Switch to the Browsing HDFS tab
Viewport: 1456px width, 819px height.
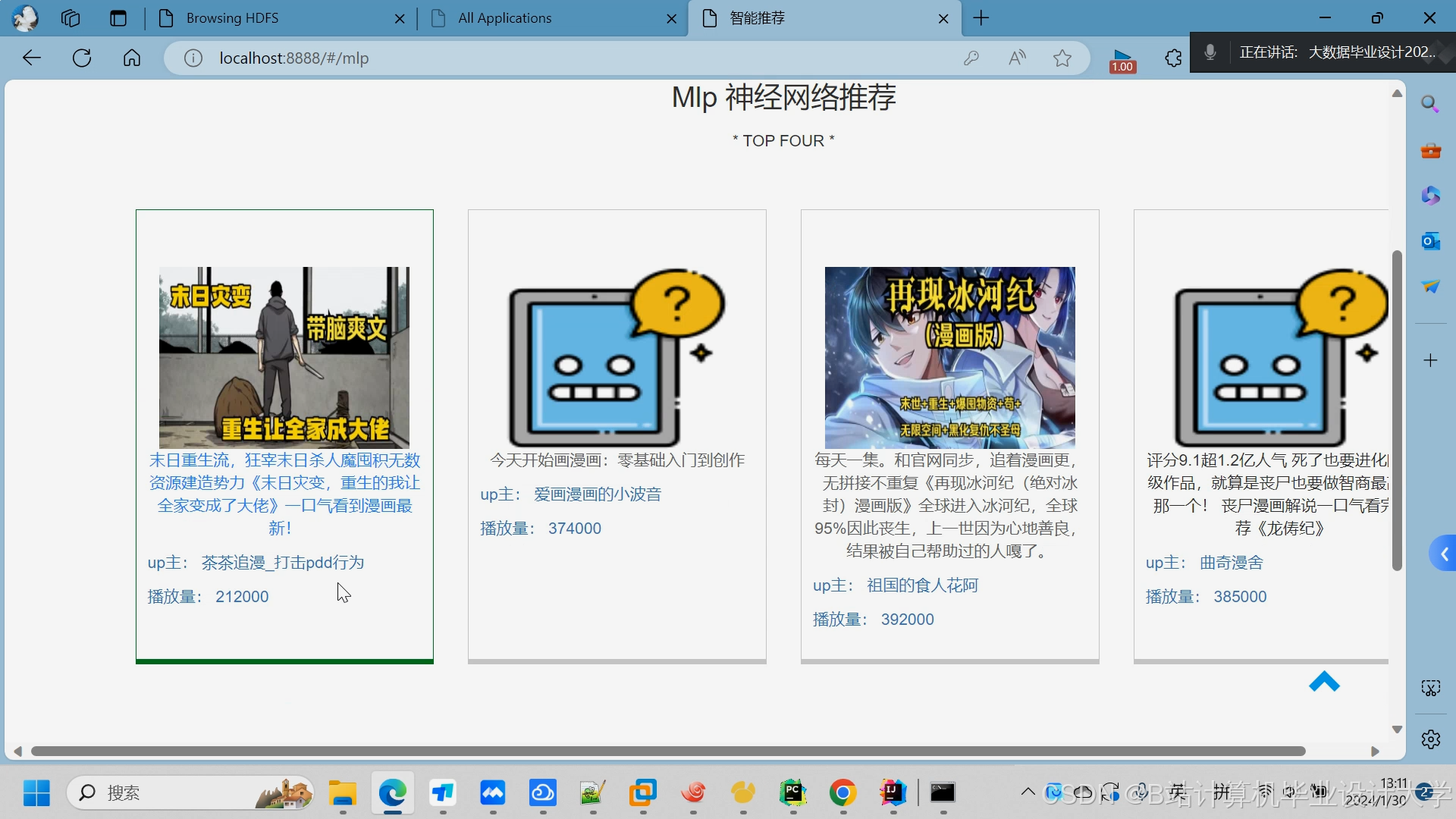tap(232, 18)
